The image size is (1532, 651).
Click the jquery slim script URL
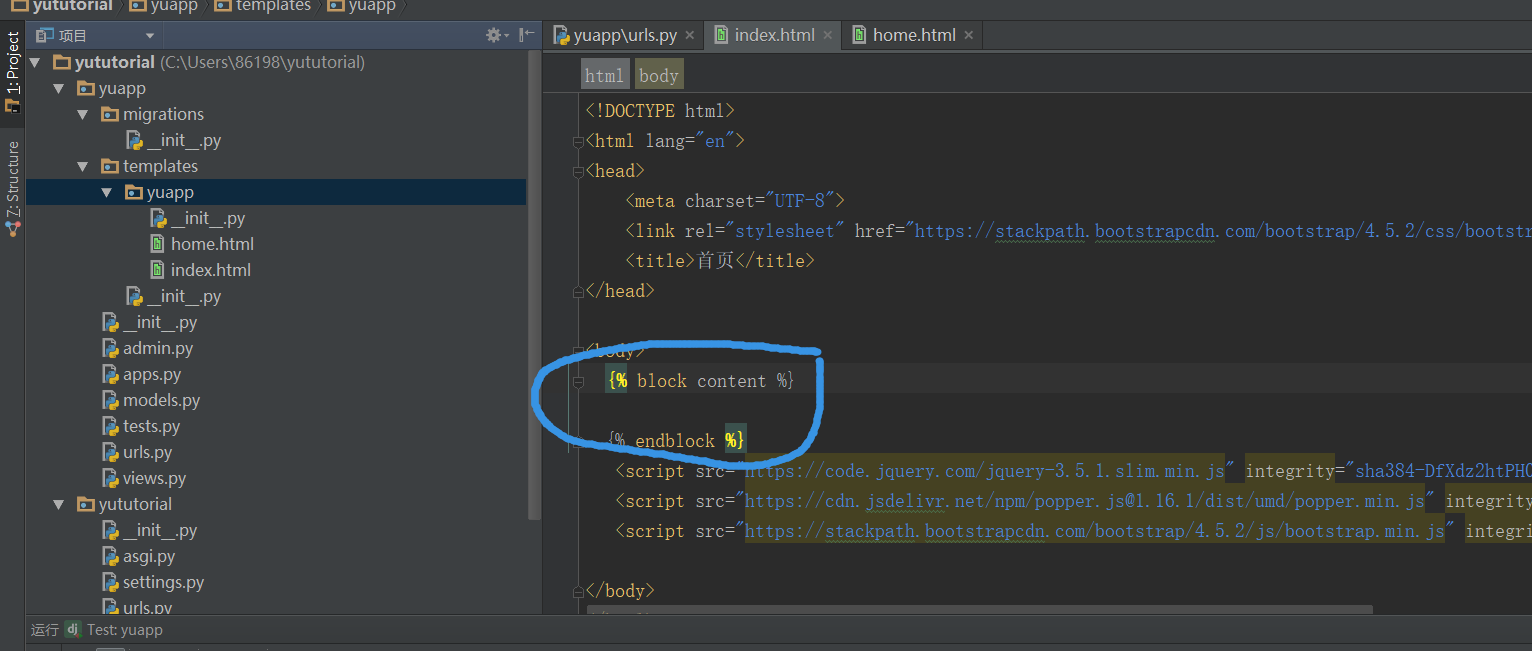point(985,471)
